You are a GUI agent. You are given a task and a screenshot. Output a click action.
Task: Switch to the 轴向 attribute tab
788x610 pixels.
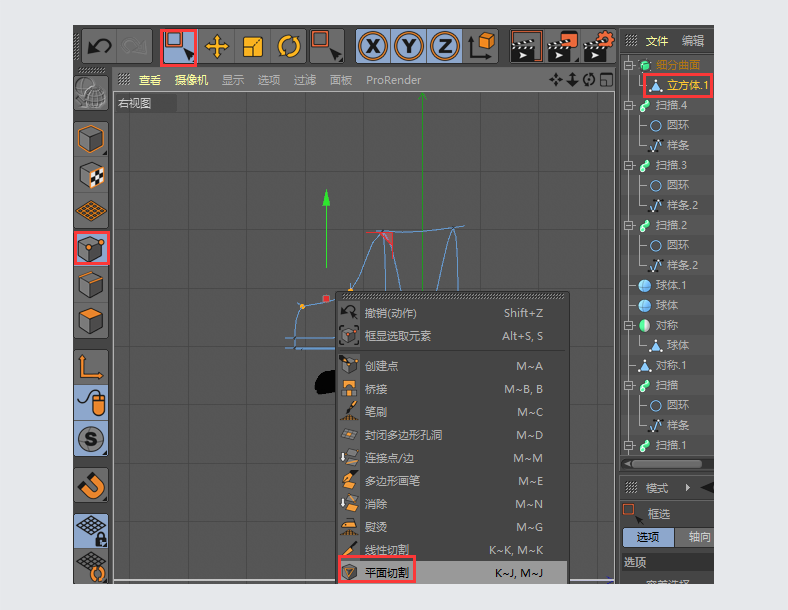pos(696,537)
